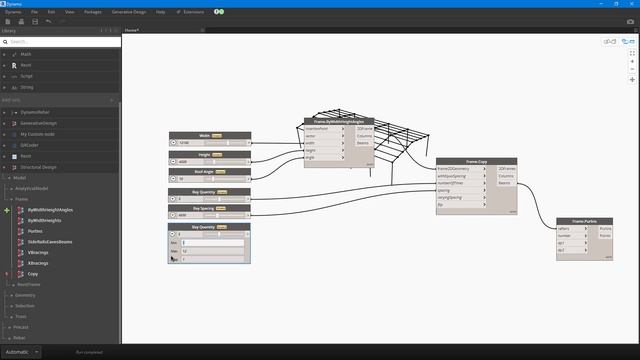Click the green plus next to ByWidthHeightAngles

[7, 210]
